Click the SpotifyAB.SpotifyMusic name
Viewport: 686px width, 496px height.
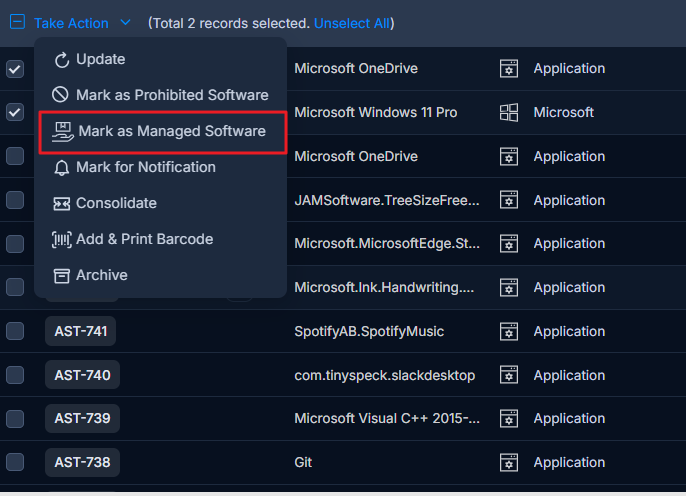tap(369, 332)
